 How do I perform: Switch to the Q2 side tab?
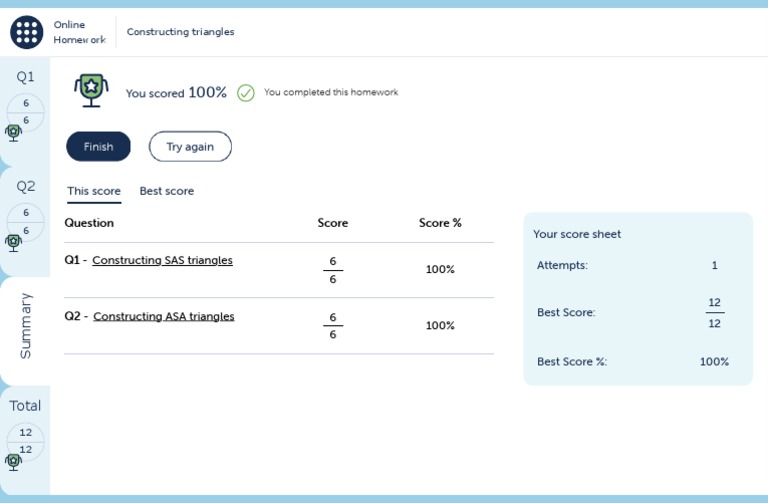click(25, 186)
